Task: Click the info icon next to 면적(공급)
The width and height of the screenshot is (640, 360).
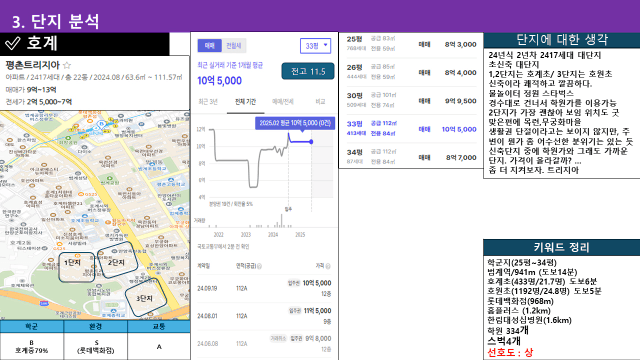Action: click(260, 266)
